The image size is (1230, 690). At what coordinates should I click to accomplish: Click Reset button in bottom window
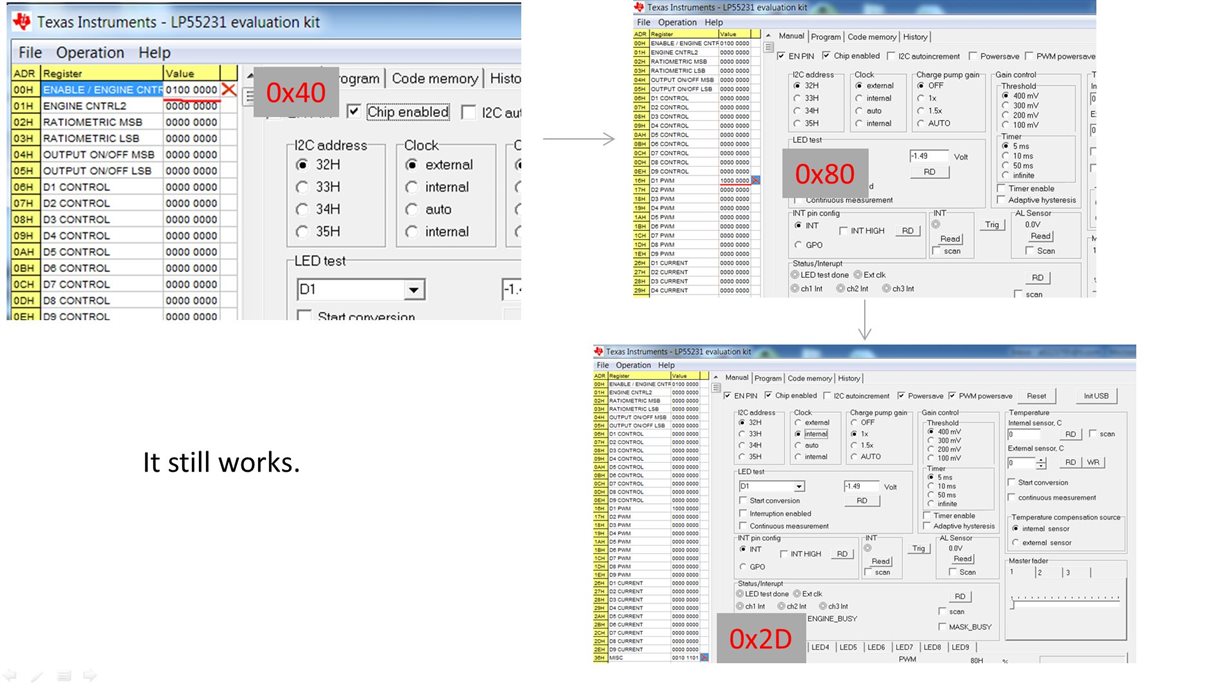(1036, 396)
